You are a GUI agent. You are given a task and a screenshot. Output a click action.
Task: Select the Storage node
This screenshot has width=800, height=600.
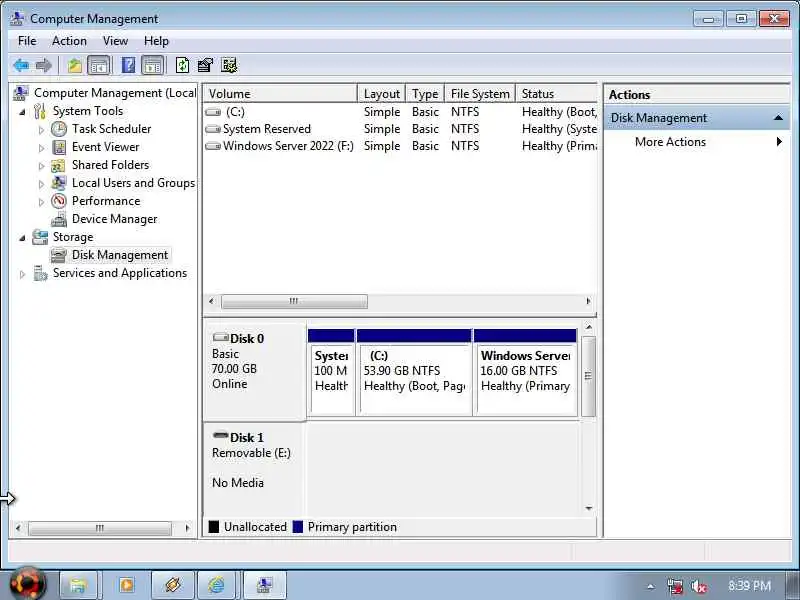73,237
